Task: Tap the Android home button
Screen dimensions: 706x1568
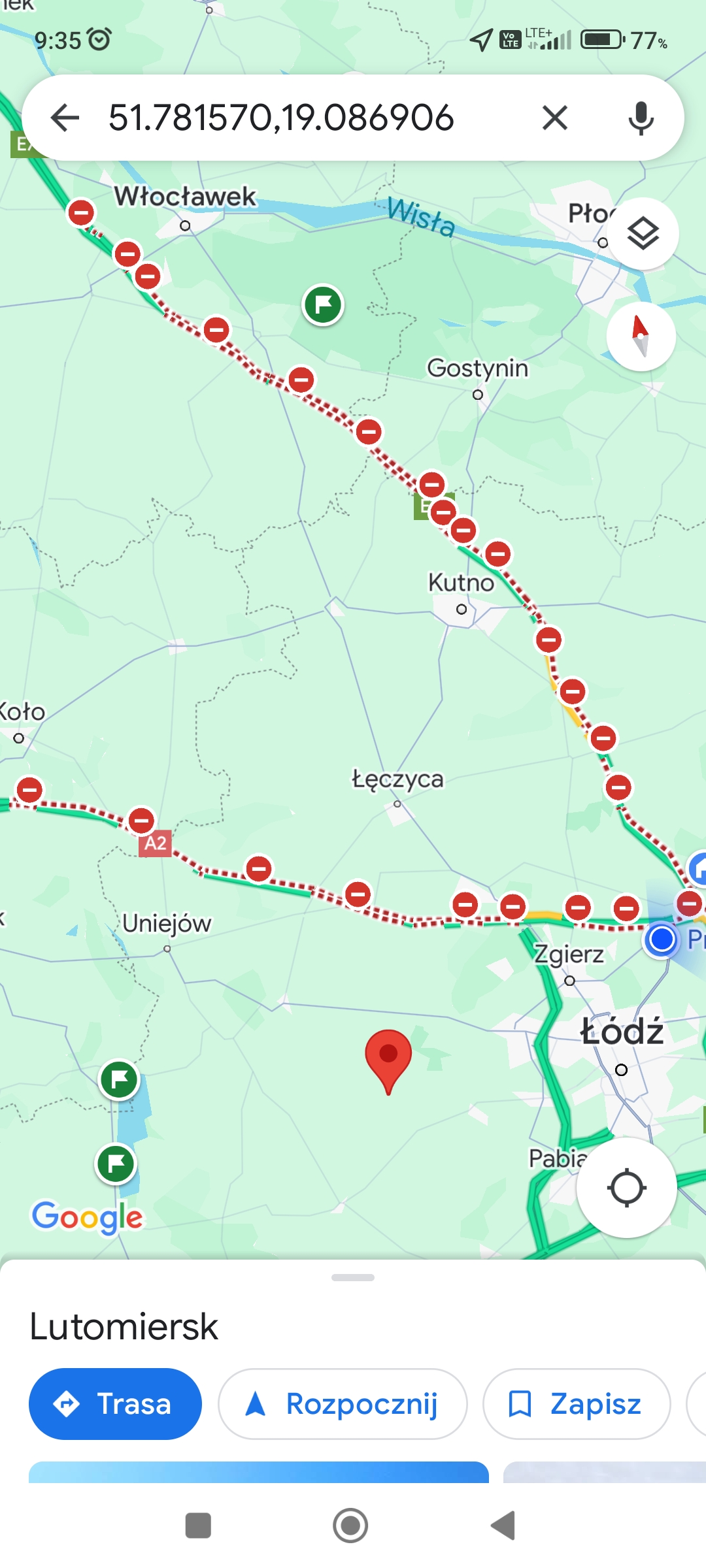Action: pos(350,1526)
